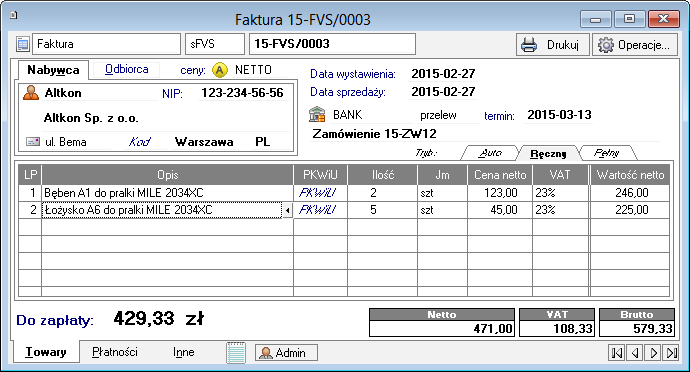The image size is (690, 372).
Task: Go to the first record
Action: point(617,353)
